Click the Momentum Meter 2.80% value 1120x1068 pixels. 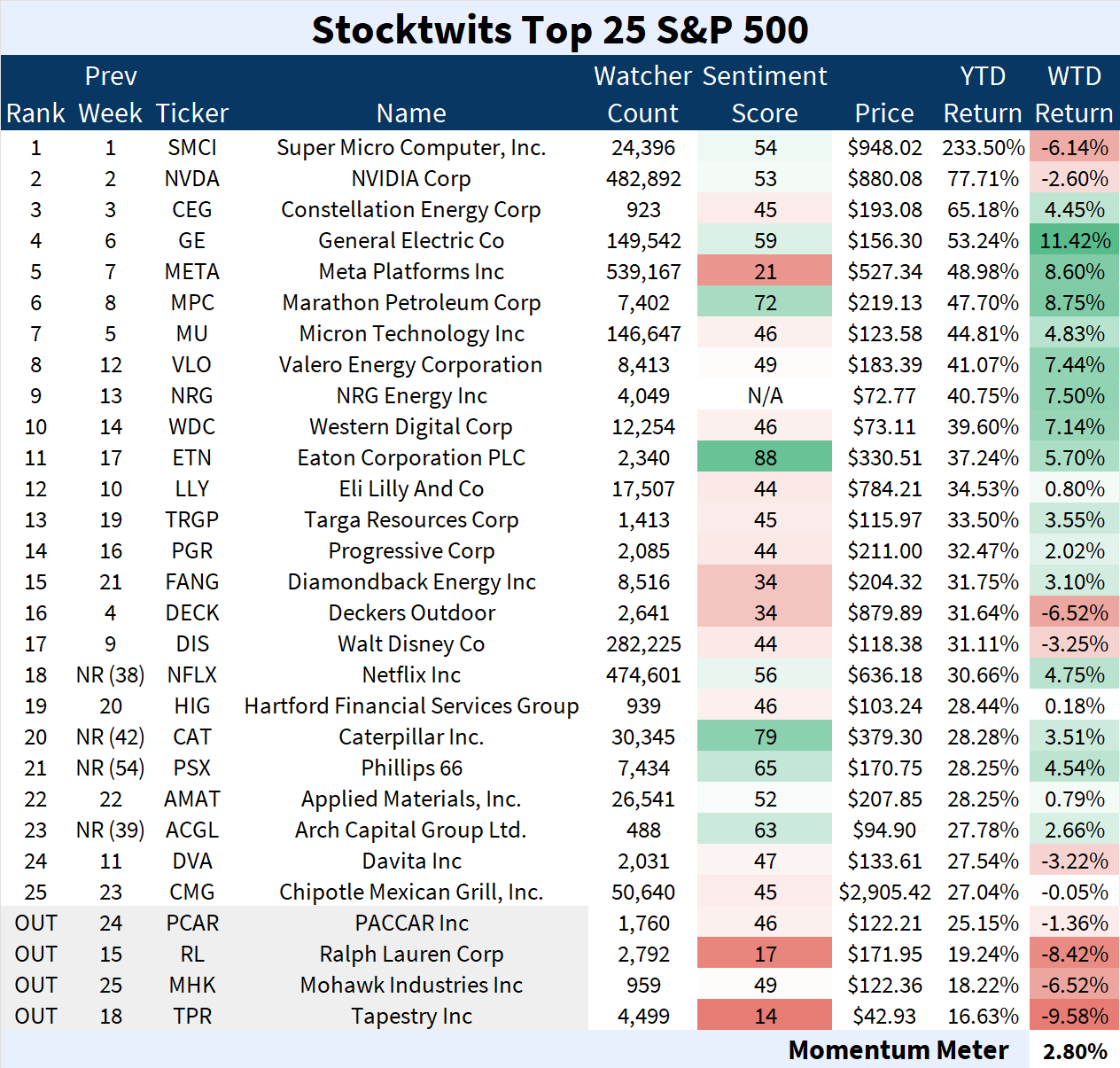[1074, 1050]
